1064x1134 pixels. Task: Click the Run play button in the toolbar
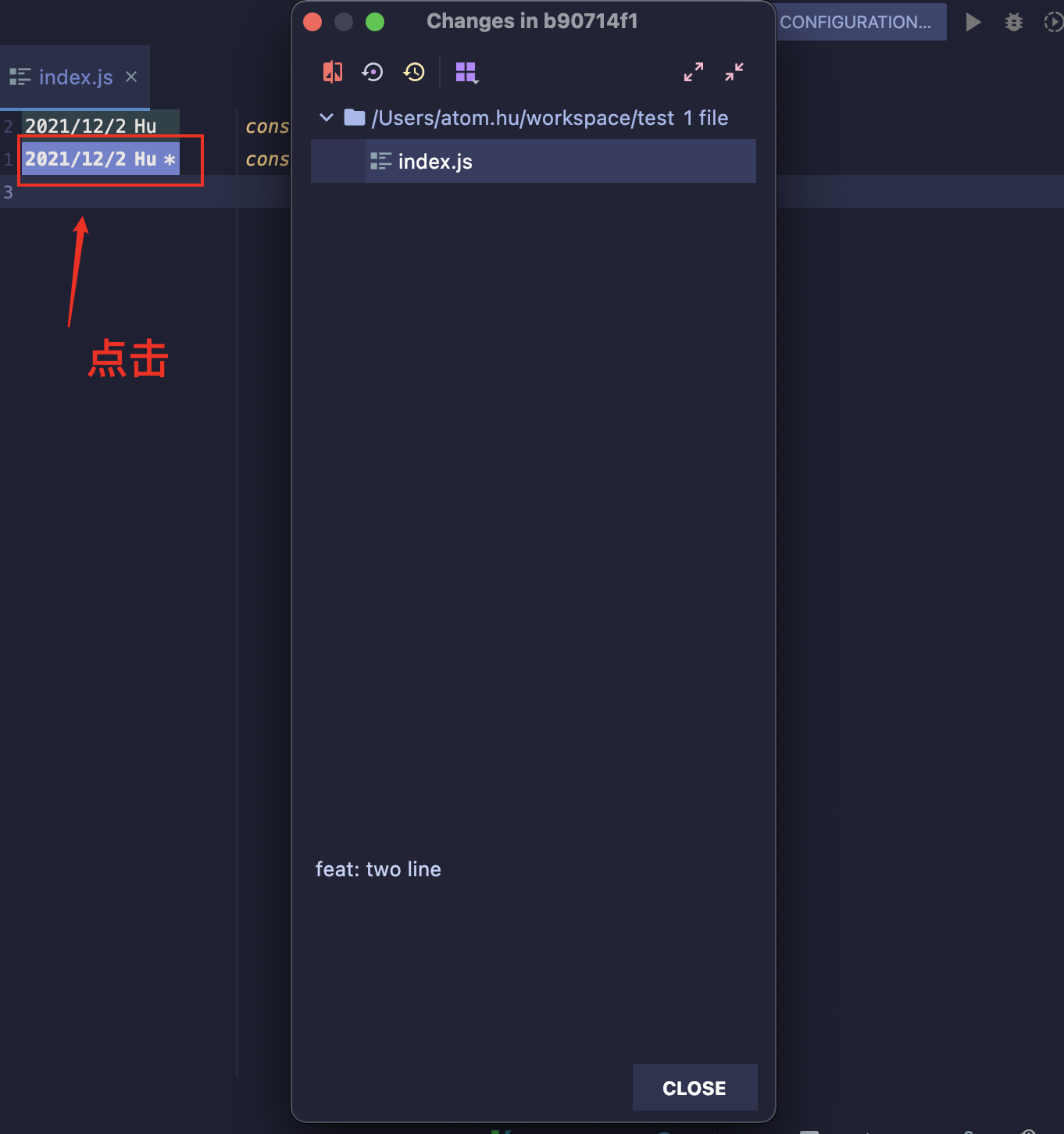[973, 22]
